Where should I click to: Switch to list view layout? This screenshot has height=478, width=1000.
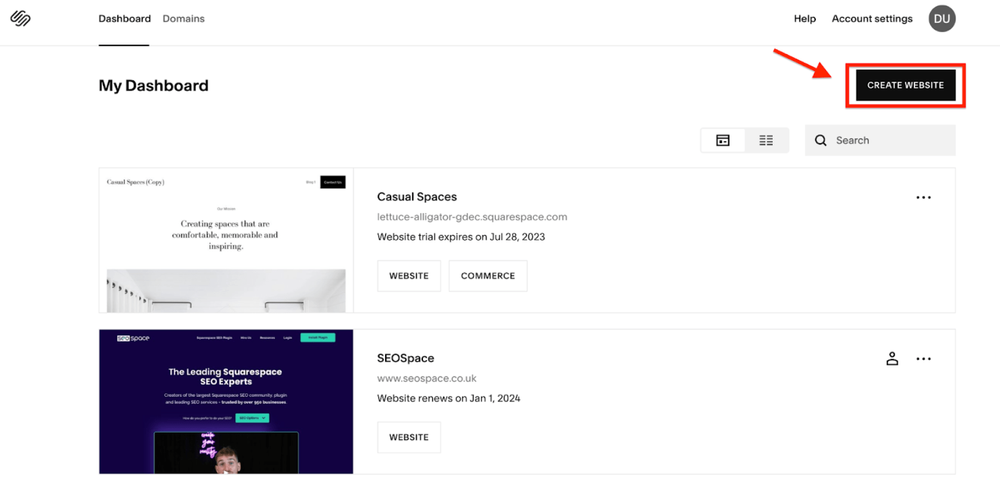[766, 140]
